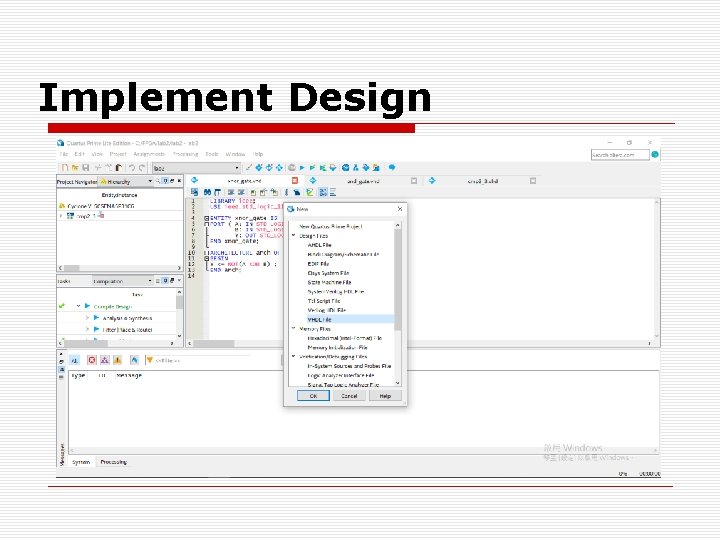Collapse the Verification/Debugging Files group

tap(294, 356)
